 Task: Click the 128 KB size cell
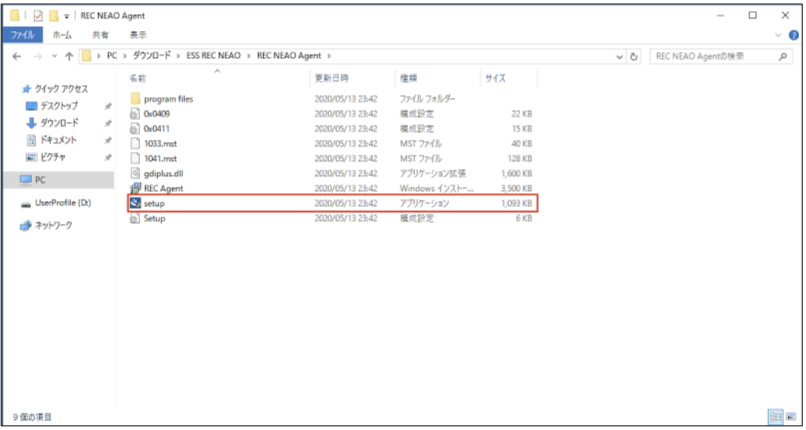pos(519,158)
